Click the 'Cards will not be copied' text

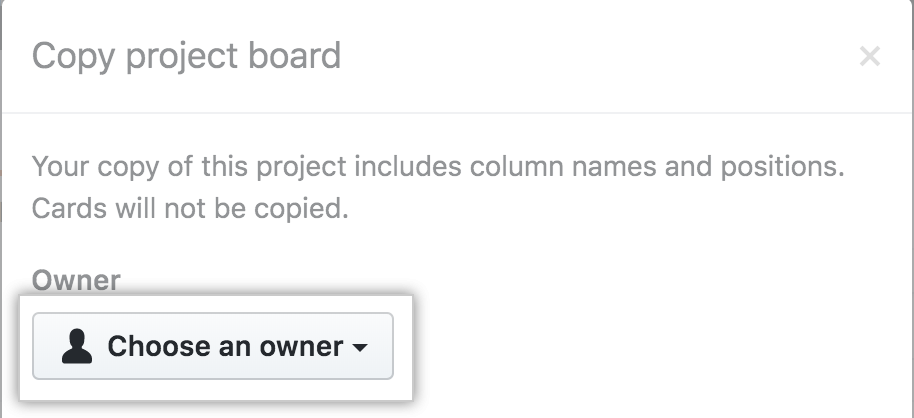click(x=190, y=210)
